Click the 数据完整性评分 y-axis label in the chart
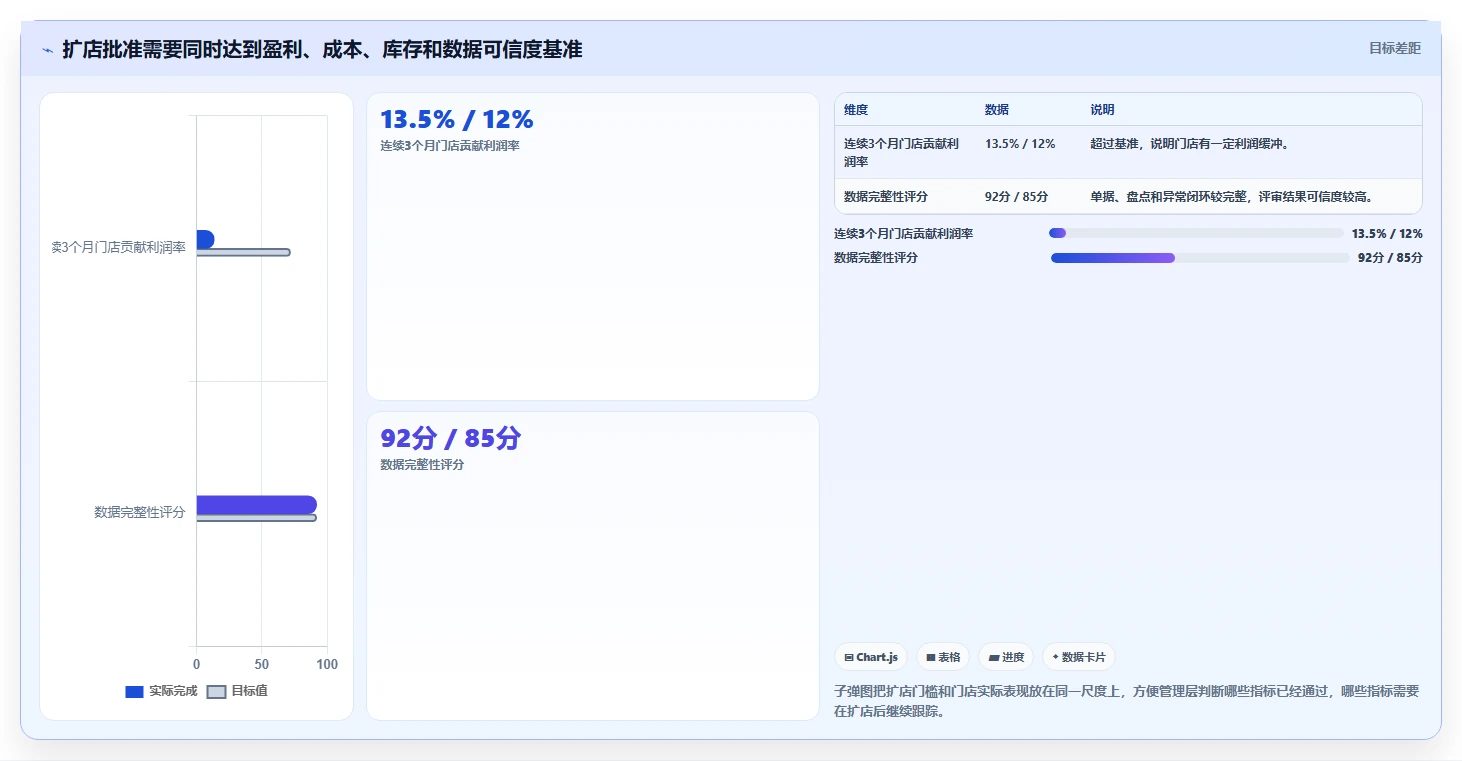 [x=140, y=512]
